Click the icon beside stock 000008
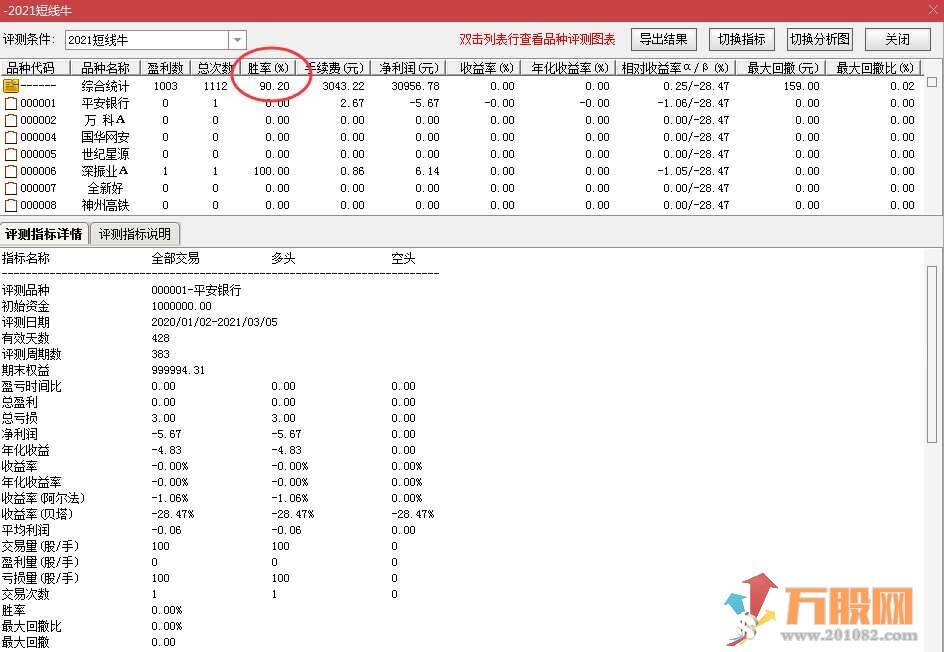944x652 pixels. (x=11, y=205)
